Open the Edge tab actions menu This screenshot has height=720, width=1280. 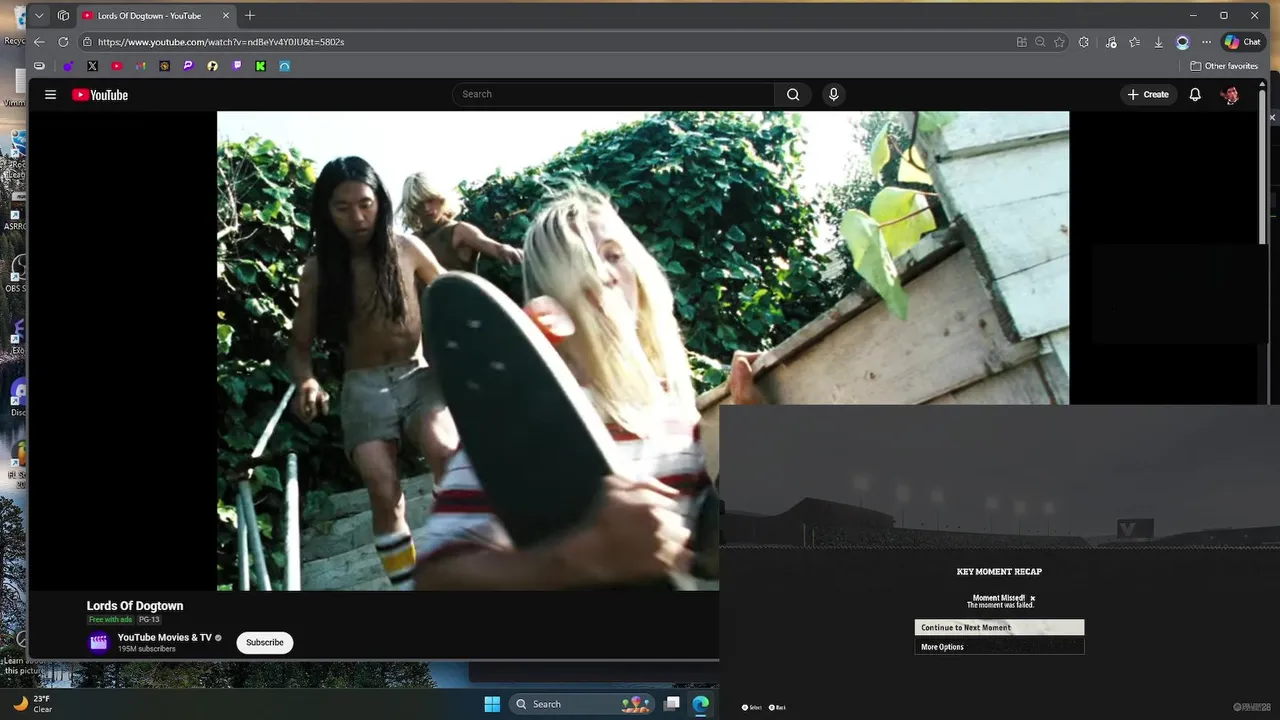tap(39, 16)
